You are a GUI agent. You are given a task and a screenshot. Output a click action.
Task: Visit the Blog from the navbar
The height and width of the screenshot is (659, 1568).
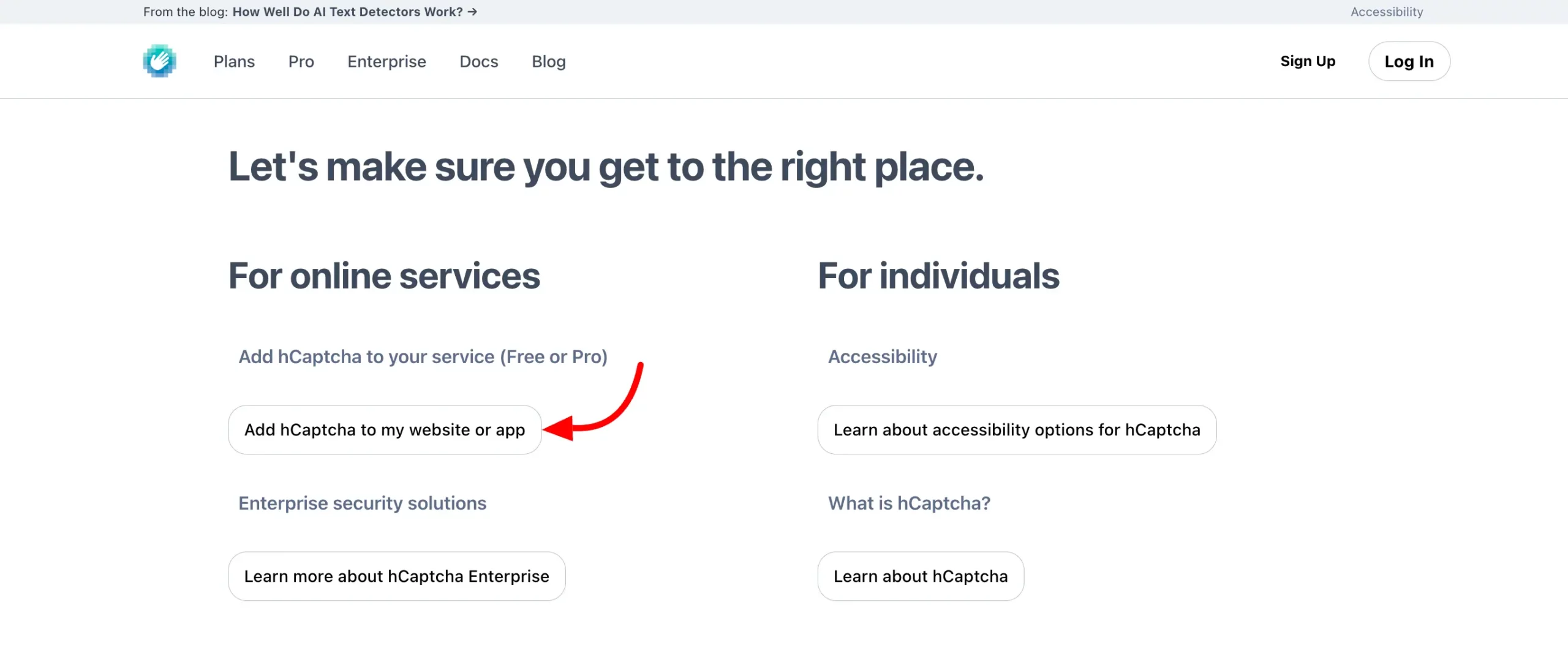coord(548,61)
